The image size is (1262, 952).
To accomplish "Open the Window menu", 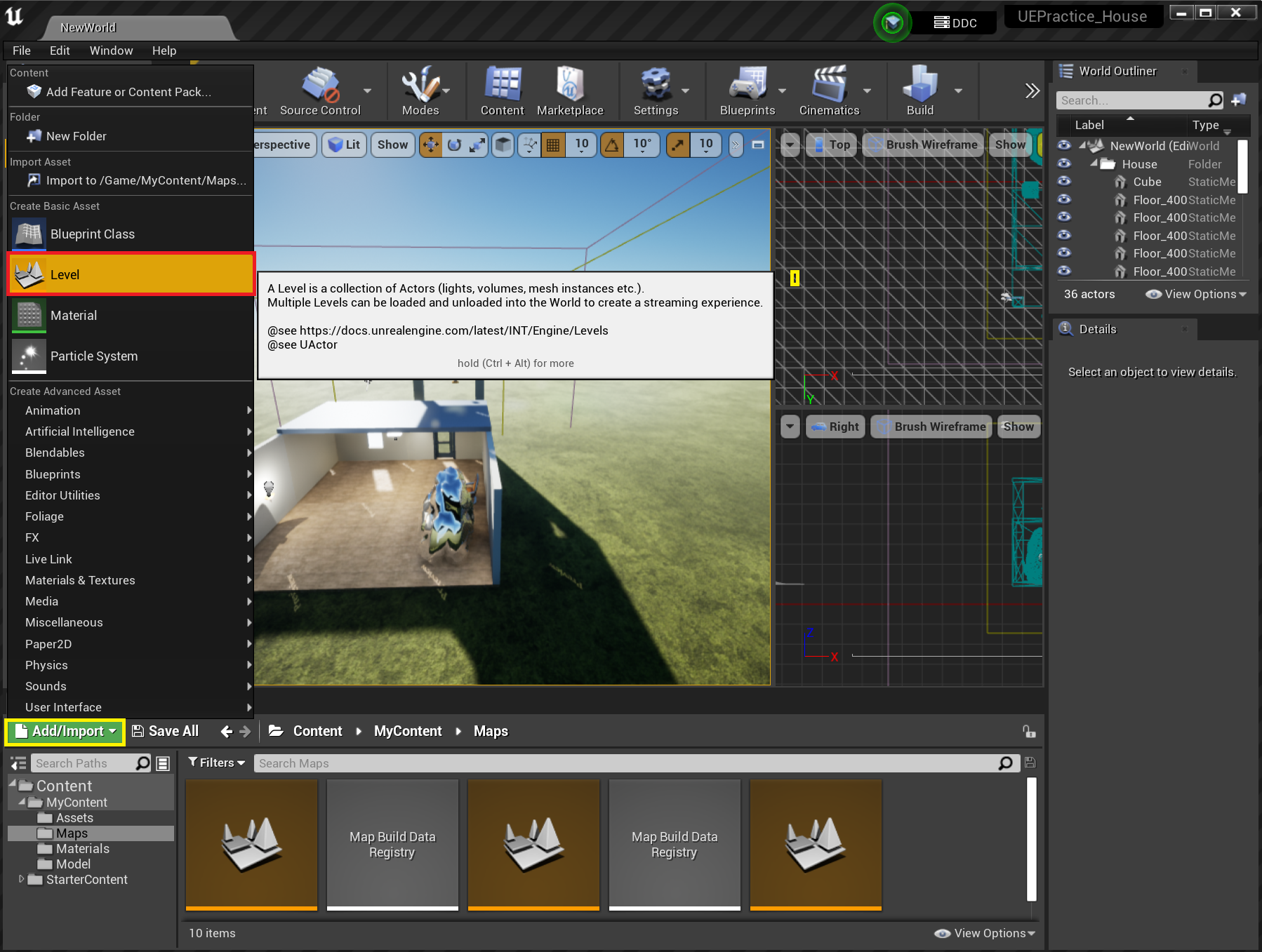I will pyautogui.click(x=111, y=51).
